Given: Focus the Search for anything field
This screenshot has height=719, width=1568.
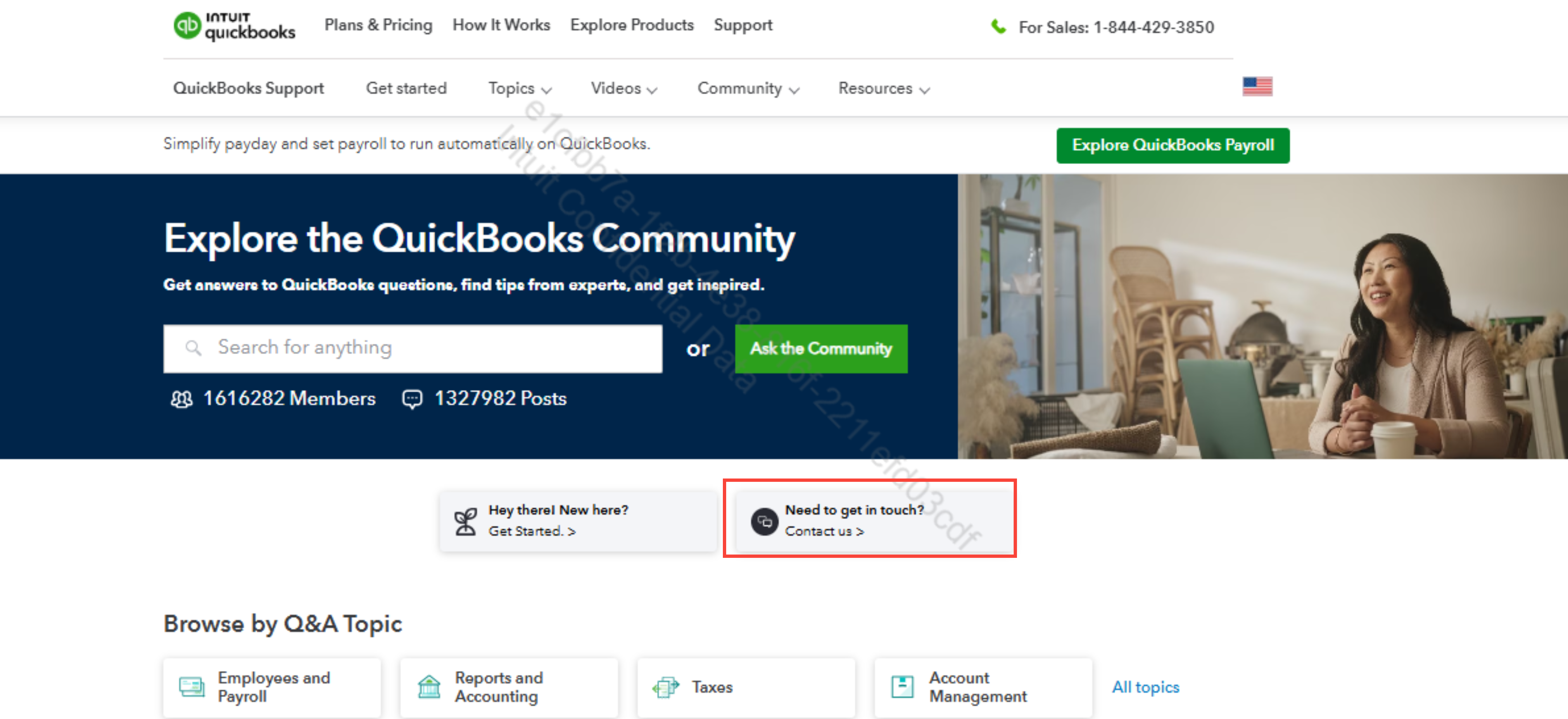Looking at the screenshot, I should pos(426,348).
